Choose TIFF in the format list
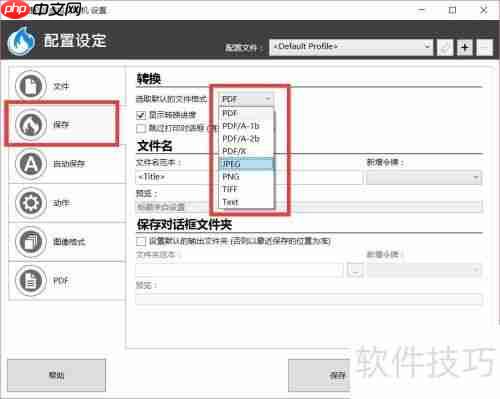This screenshot has height=399, width=500. pyautogui.click(x=246, y=189)
